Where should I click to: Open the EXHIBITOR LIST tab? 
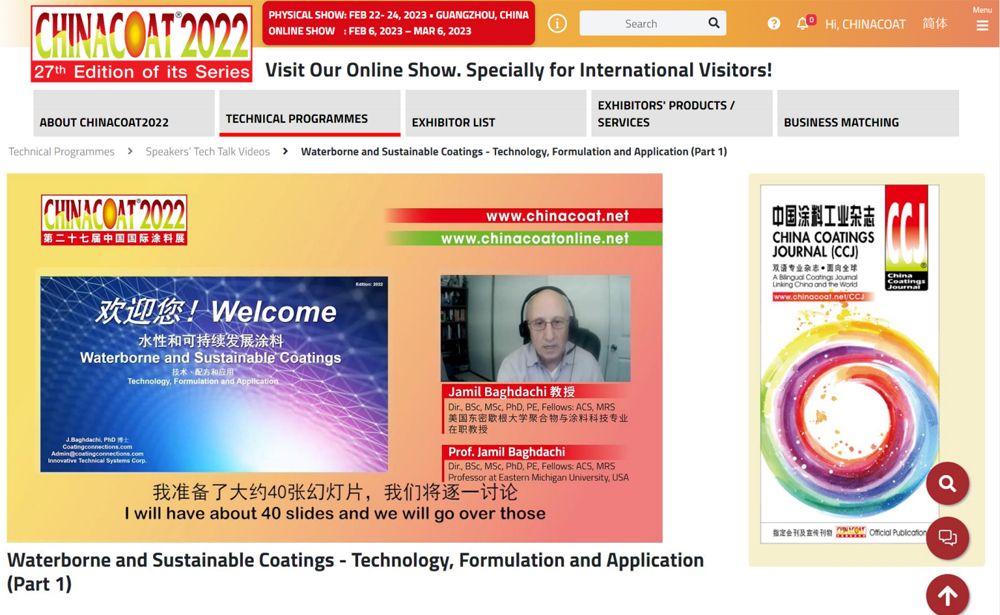496,113
